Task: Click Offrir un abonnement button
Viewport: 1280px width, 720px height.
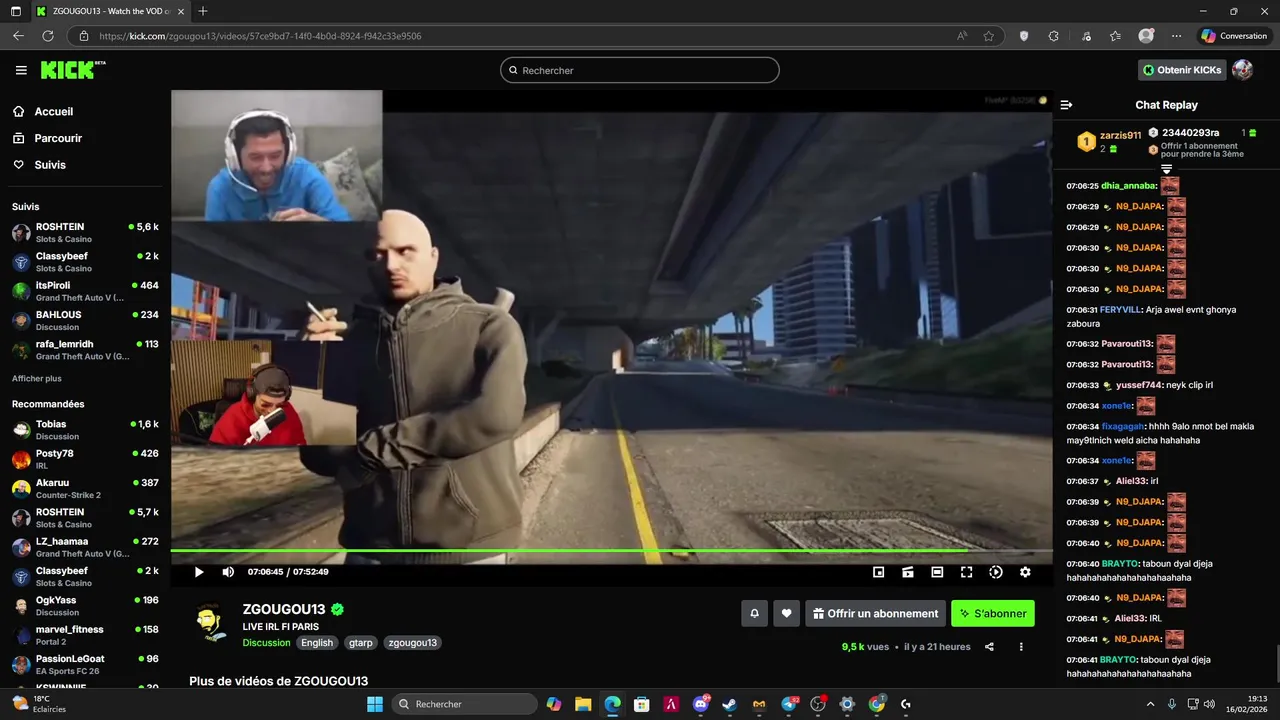Action: tap(875, 613)
